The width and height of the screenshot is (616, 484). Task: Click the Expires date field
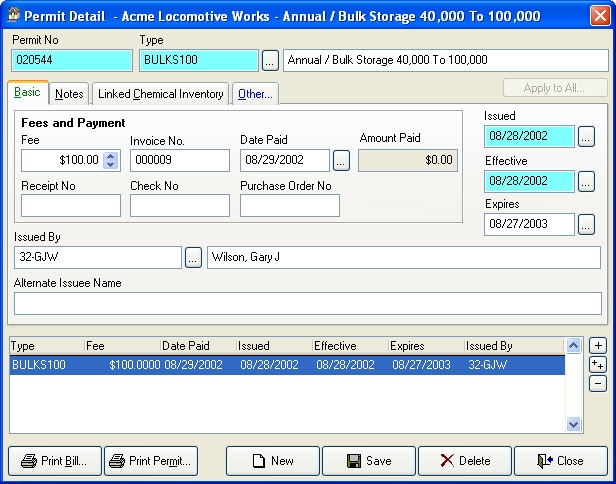[x=529, y=225]
